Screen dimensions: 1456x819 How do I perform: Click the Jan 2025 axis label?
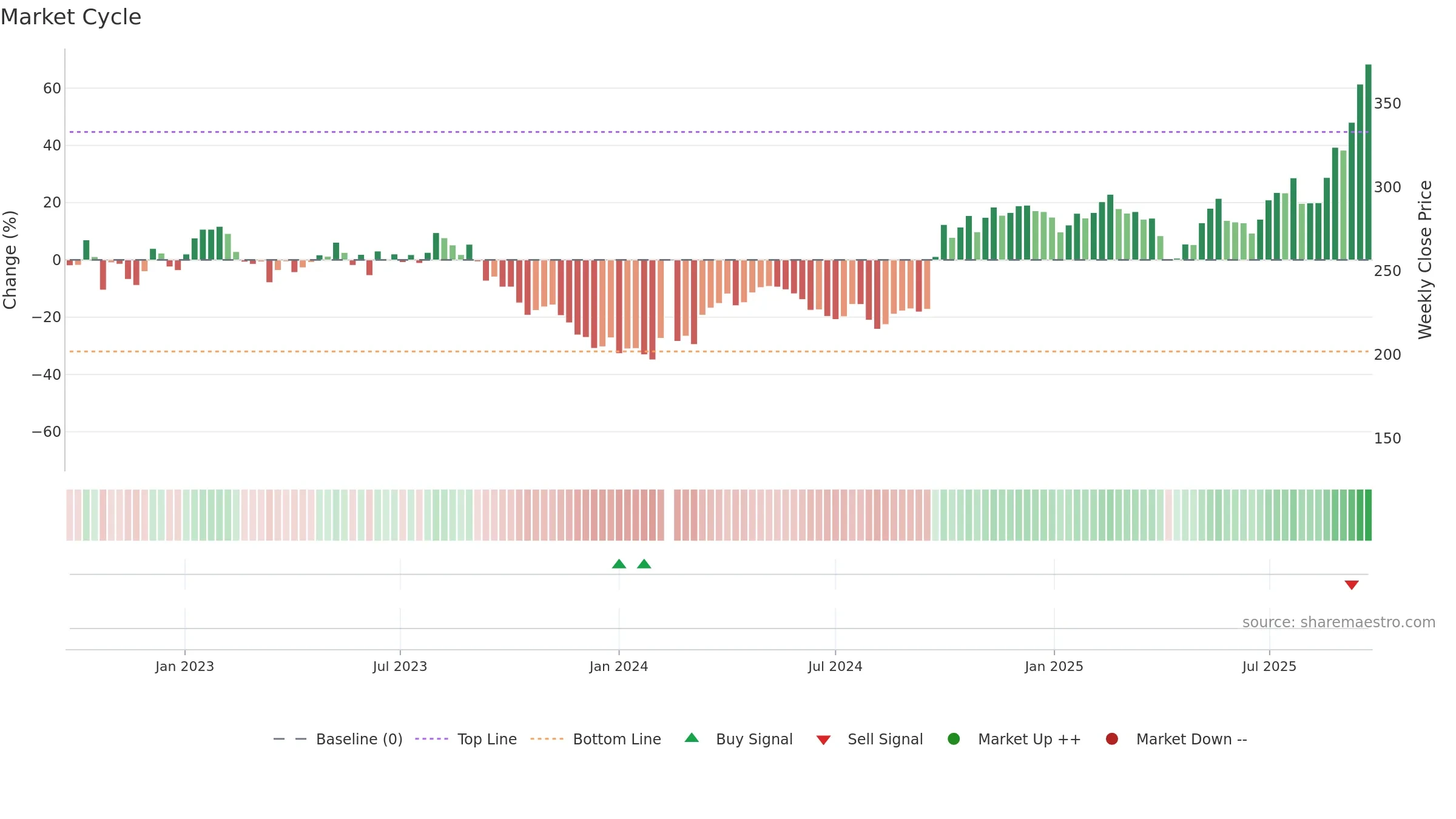tap(1054, 667)
